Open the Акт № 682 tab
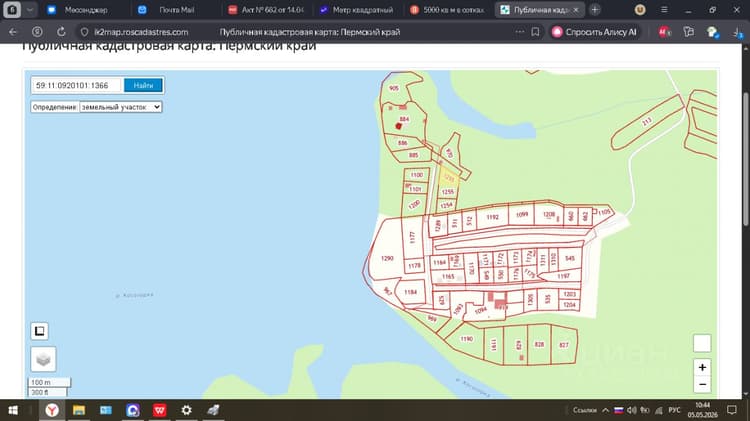 pyautogui.click(x=266, y=10)
